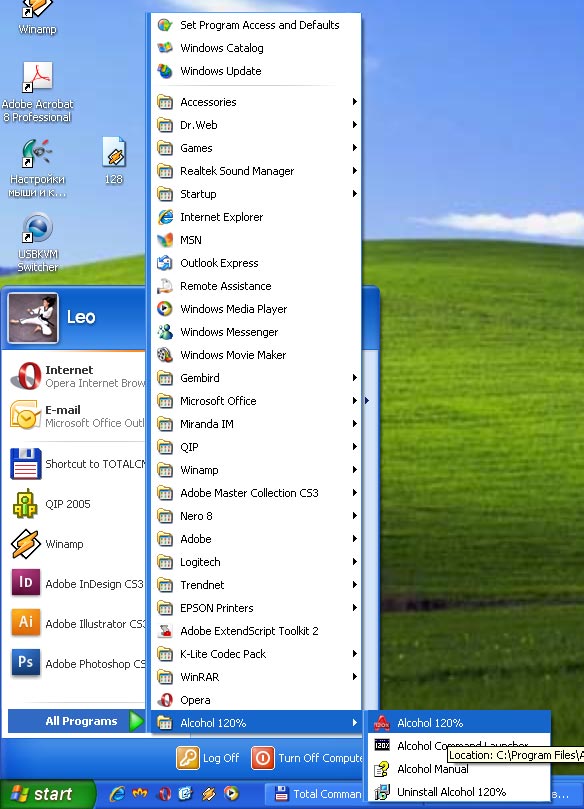Click the Log Off button
Screen dimensions: 584x809
[x=208, y=758]
